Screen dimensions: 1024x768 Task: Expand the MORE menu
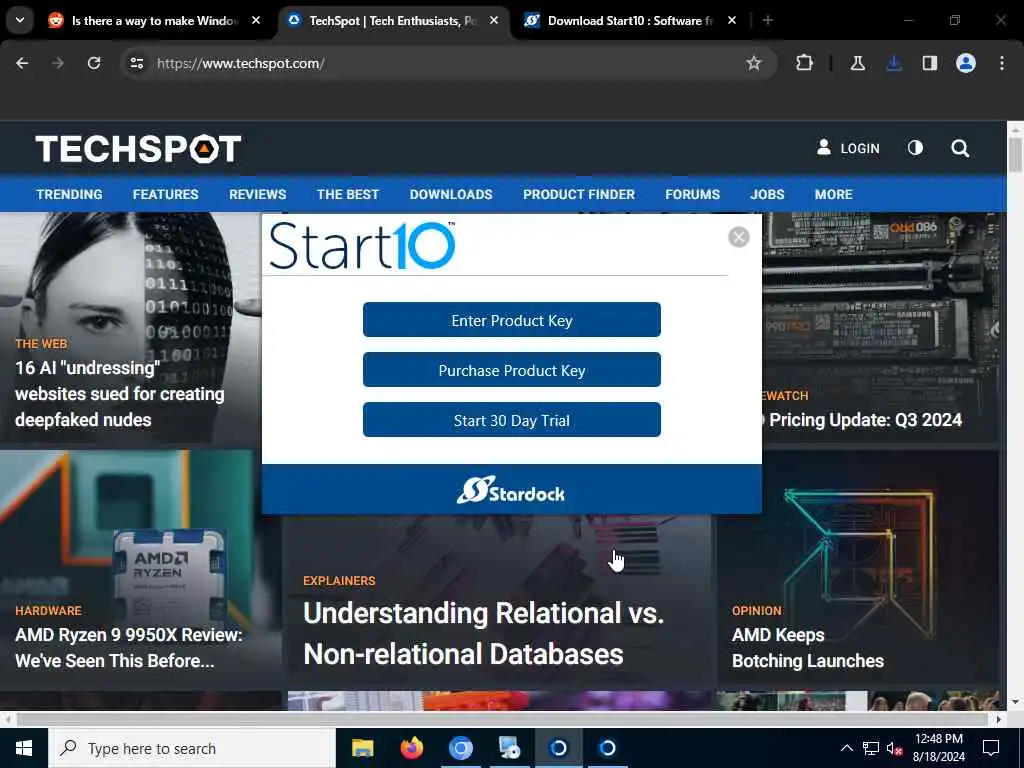point(833,195)
